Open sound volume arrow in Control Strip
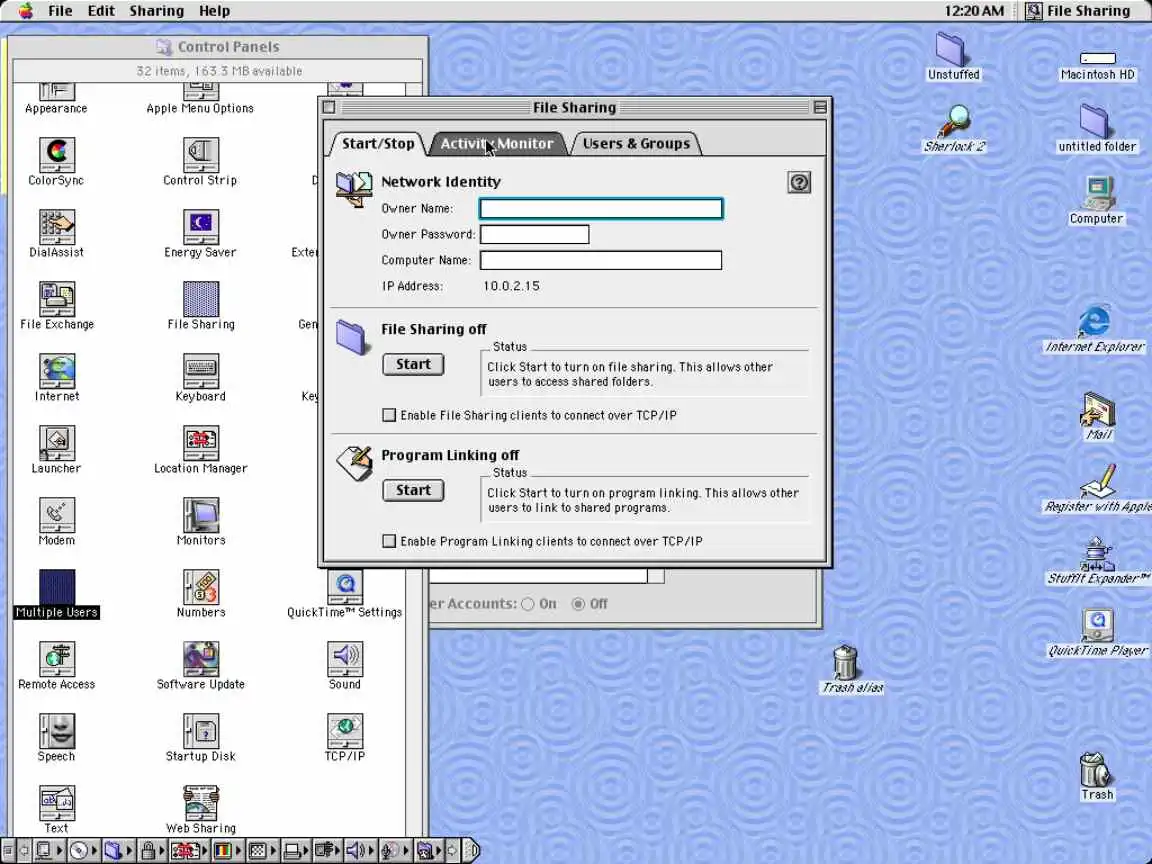 click(x=371, y=851)
